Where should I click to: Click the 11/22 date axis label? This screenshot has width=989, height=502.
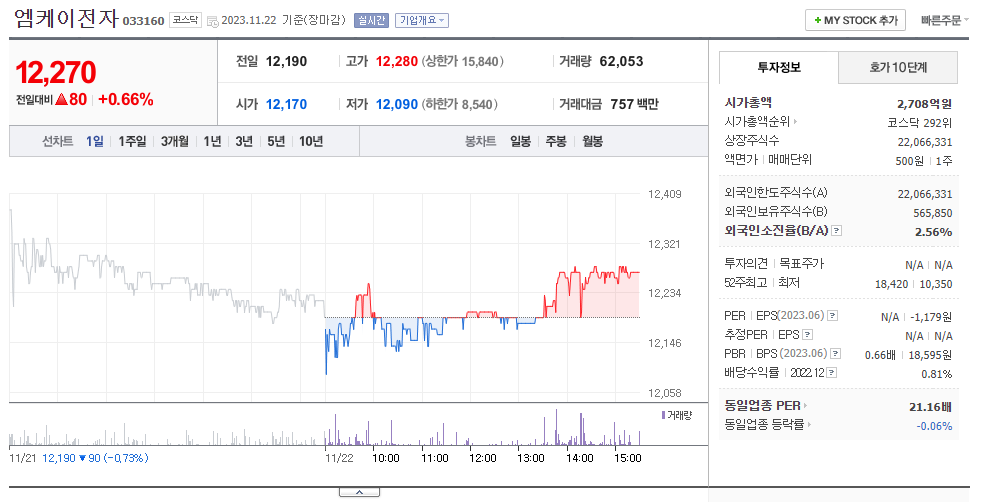(x=339, y=458)
